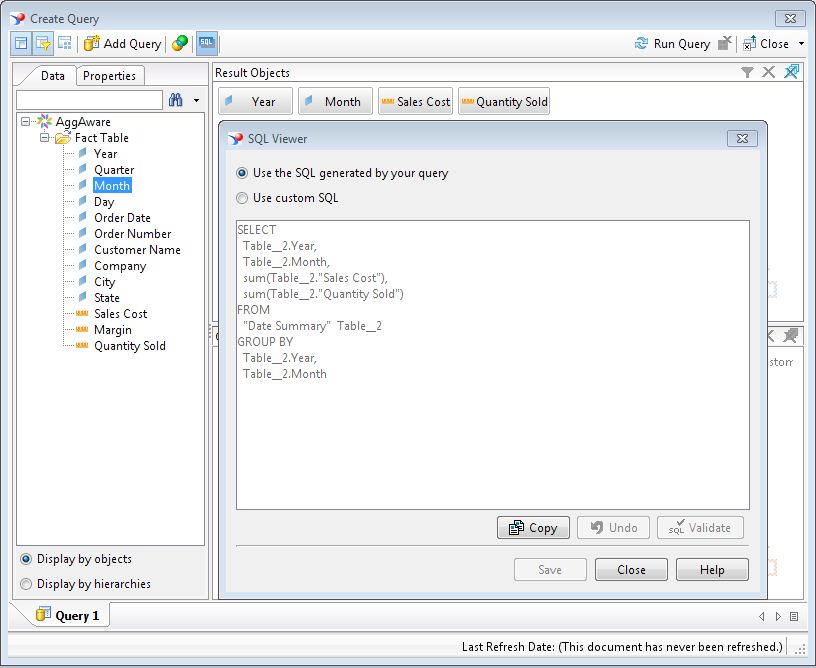Select the Company dimension object
The image size is (816, 668).
[120, 266]
